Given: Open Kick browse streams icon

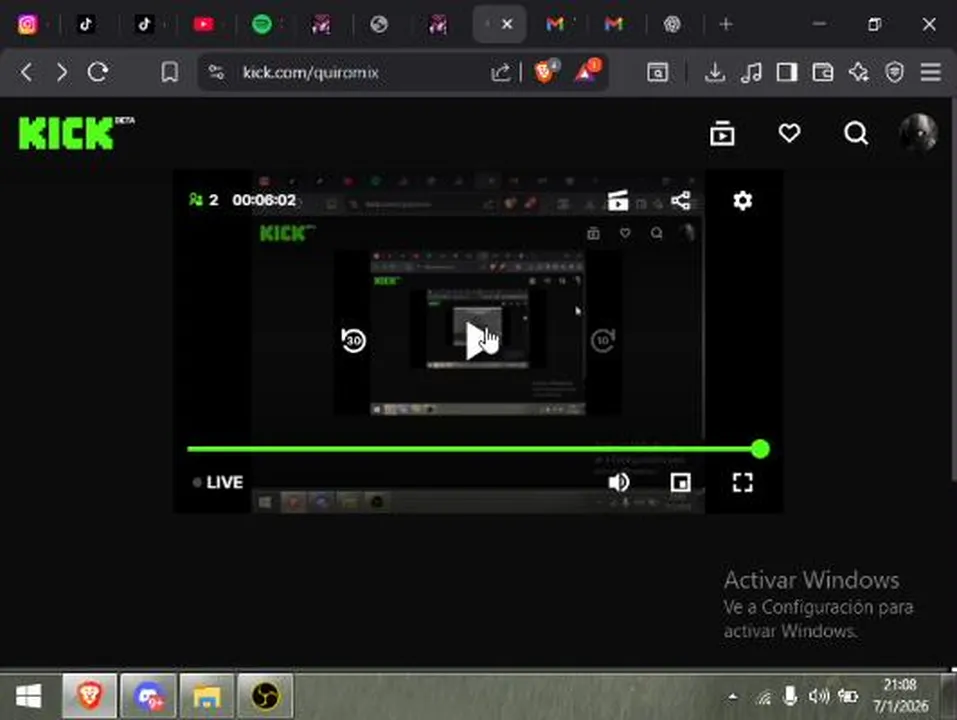Looking at the screenshot, I should 722,133.
